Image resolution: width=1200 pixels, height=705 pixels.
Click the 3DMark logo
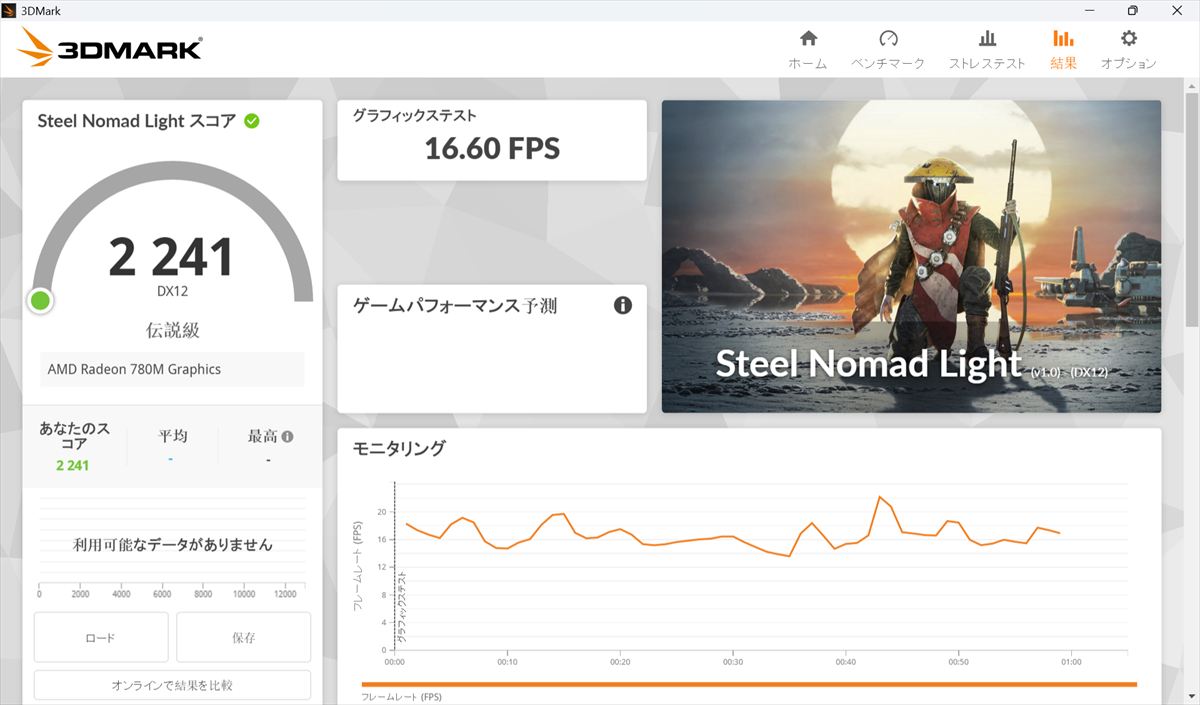(110, 46)
